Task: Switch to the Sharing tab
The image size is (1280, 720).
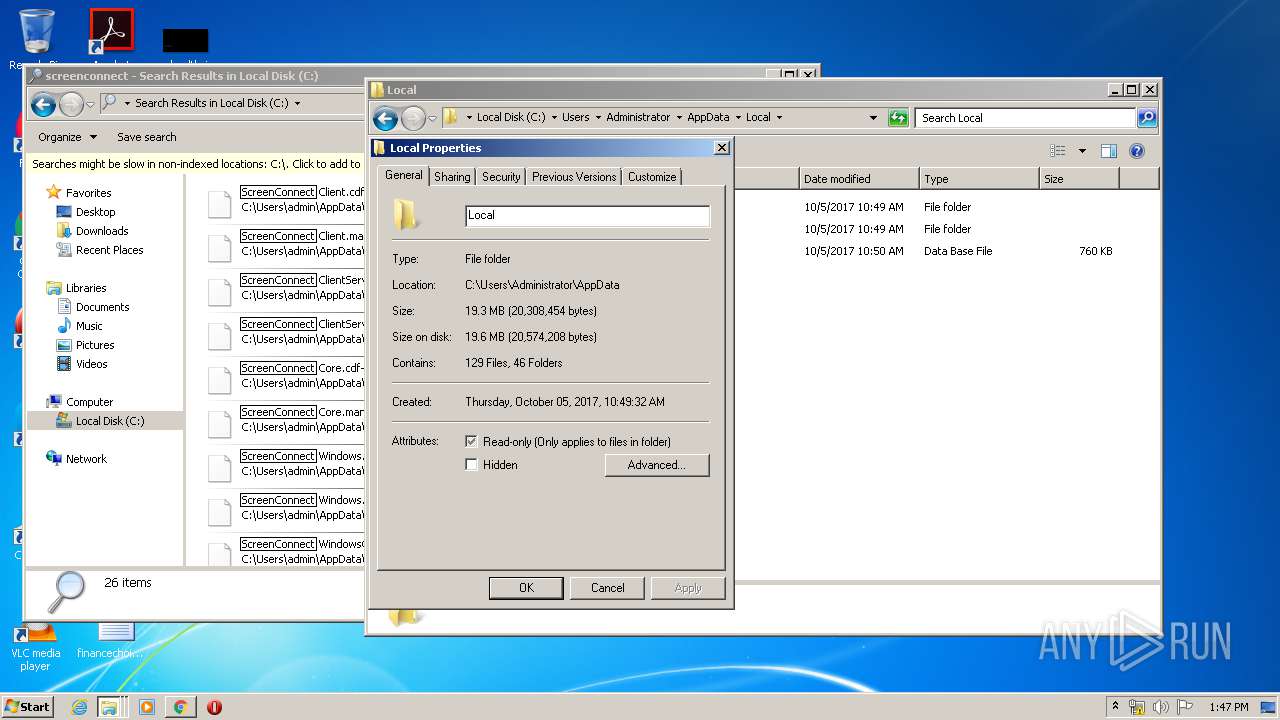Action: tap(452, 177)
